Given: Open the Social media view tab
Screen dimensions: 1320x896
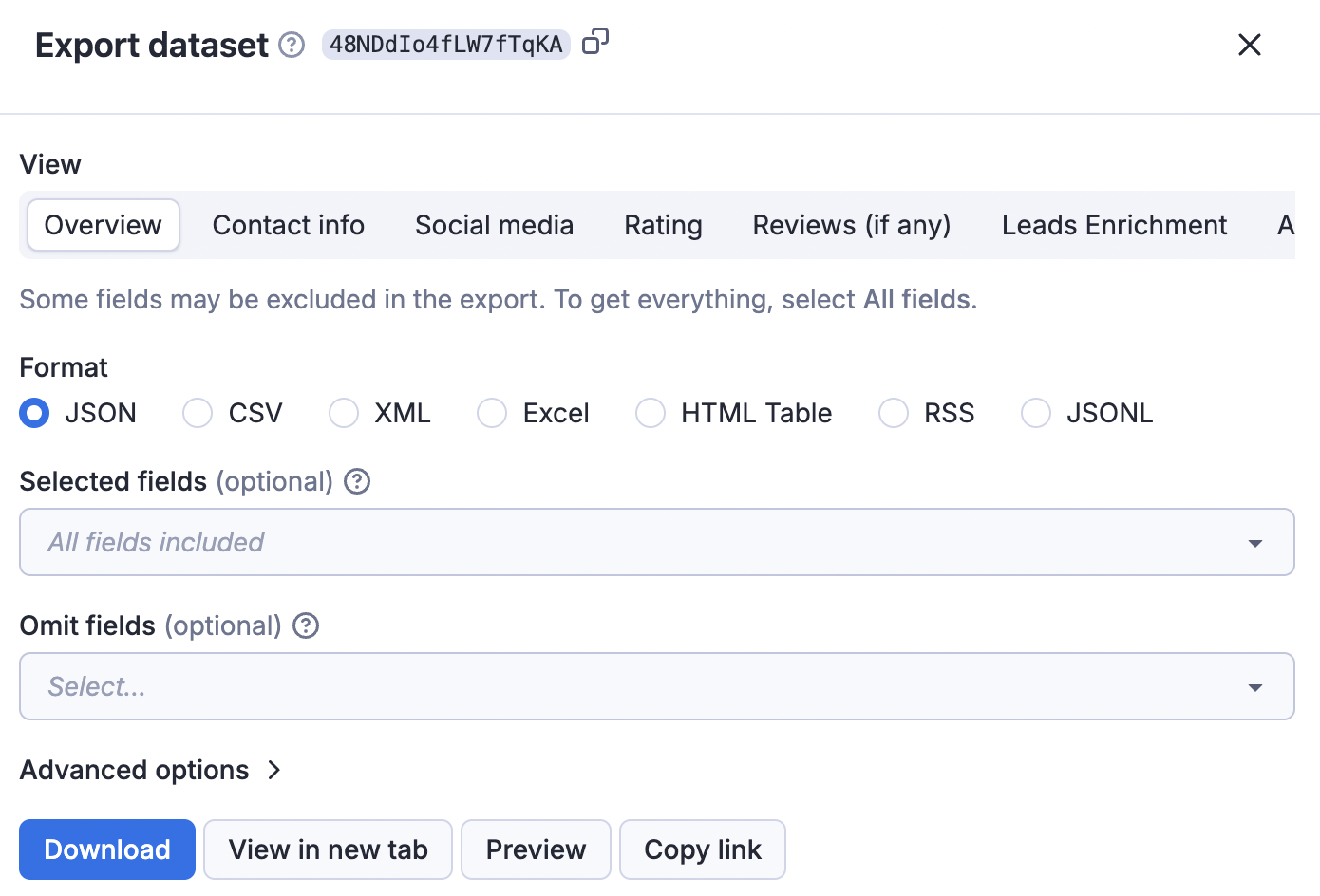Looking at the screenshot, I should [x=495, y=225].
